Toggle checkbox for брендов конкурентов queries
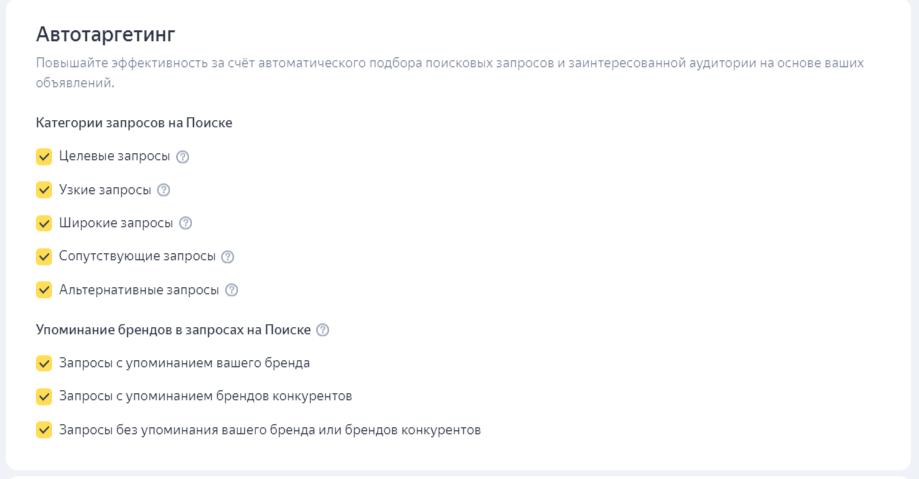This screenshot has height=479, width=919. tap(44, 396)
